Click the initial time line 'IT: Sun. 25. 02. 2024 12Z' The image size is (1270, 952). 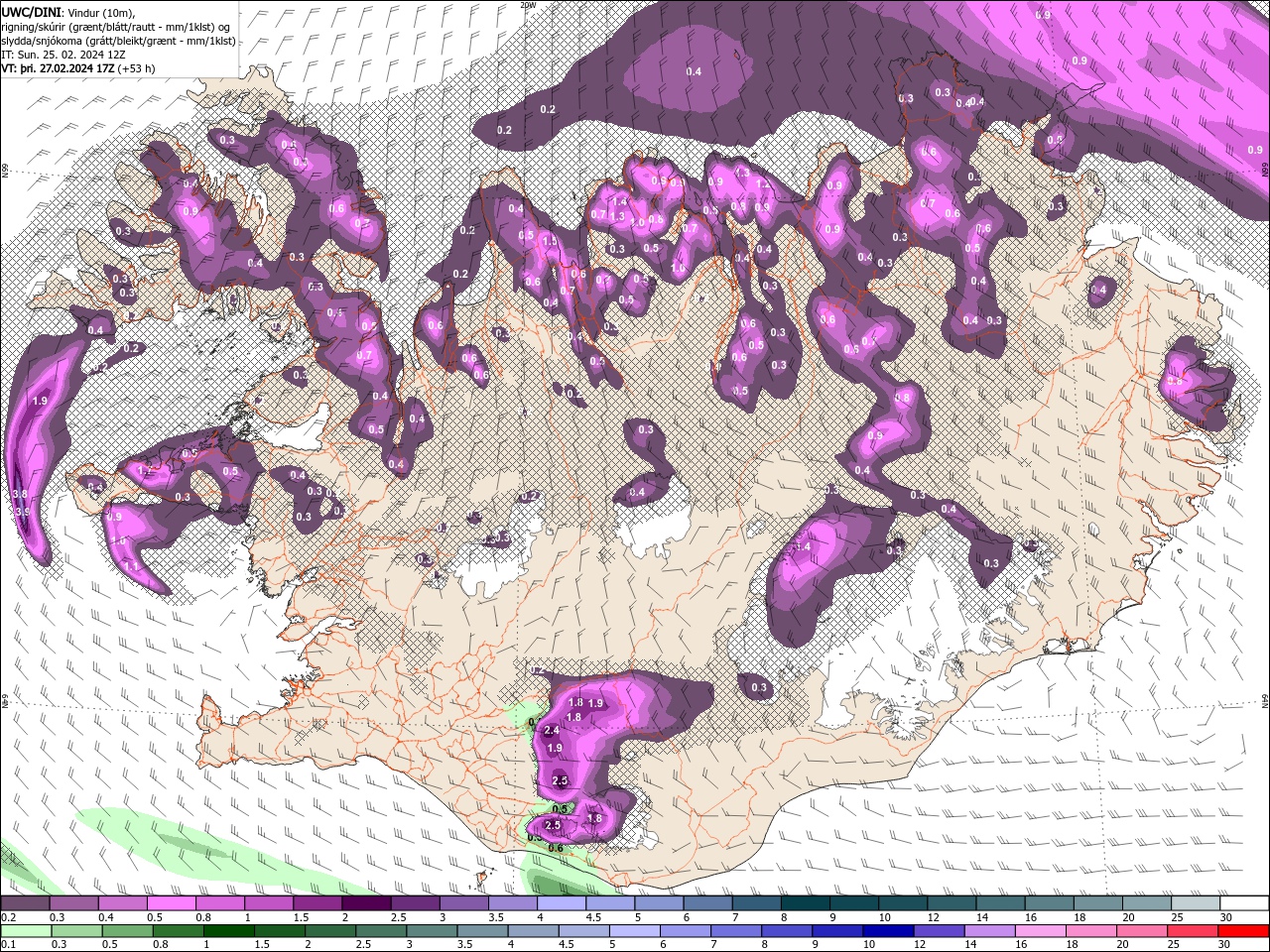63,55
